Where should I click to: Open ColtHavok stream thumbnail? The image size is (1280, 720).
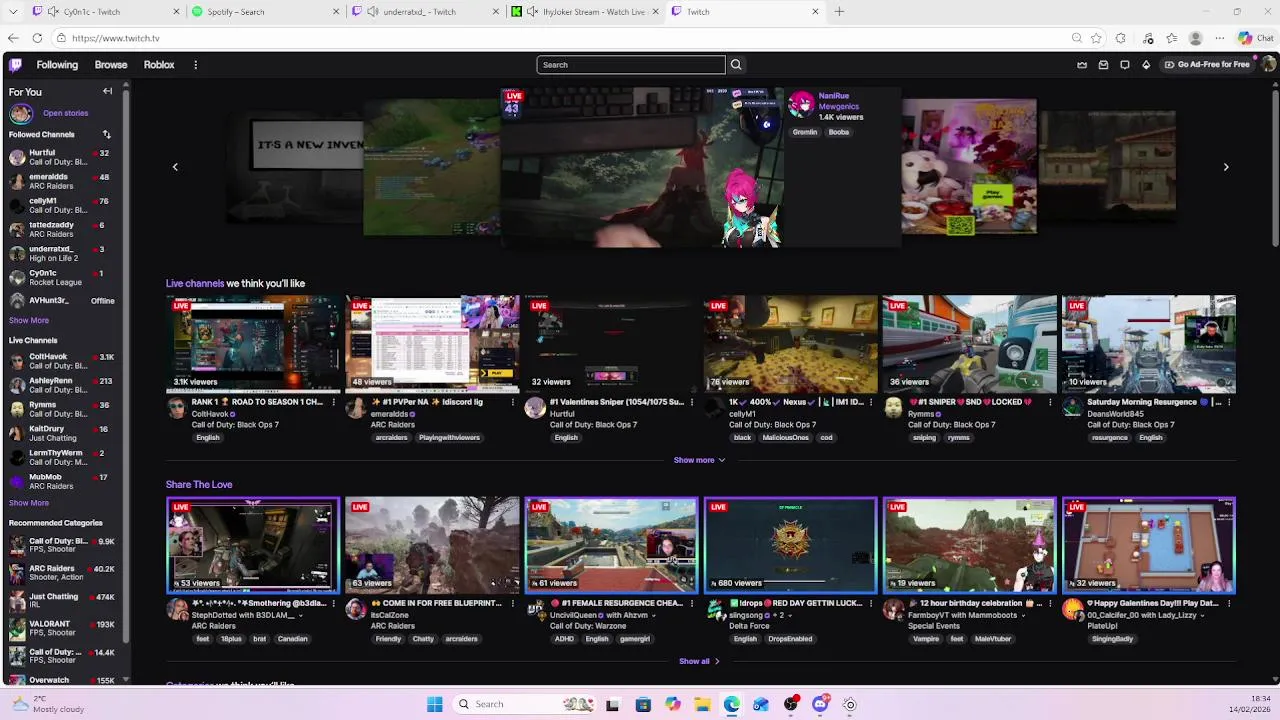click(x=253, y=343)
